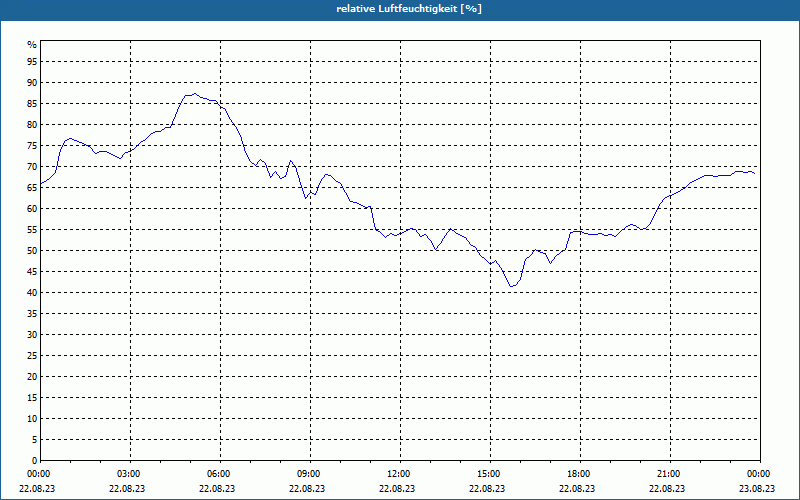Viewport: 800px width, 500px height.
Task: Select the 15 y-axis label
Action: [32, 397]
